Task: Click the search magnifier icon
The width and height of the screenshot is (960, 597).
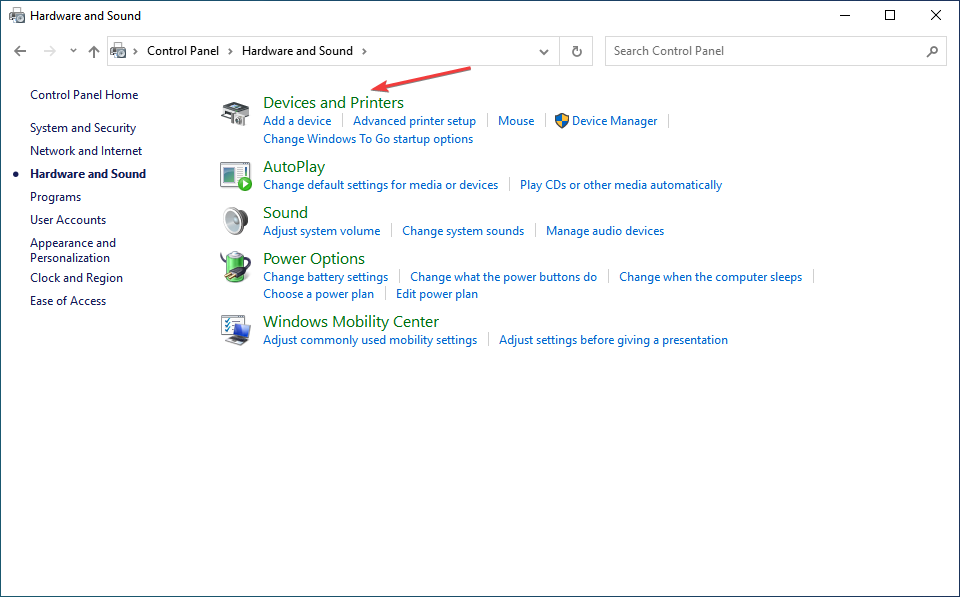Action: [932, 51]
